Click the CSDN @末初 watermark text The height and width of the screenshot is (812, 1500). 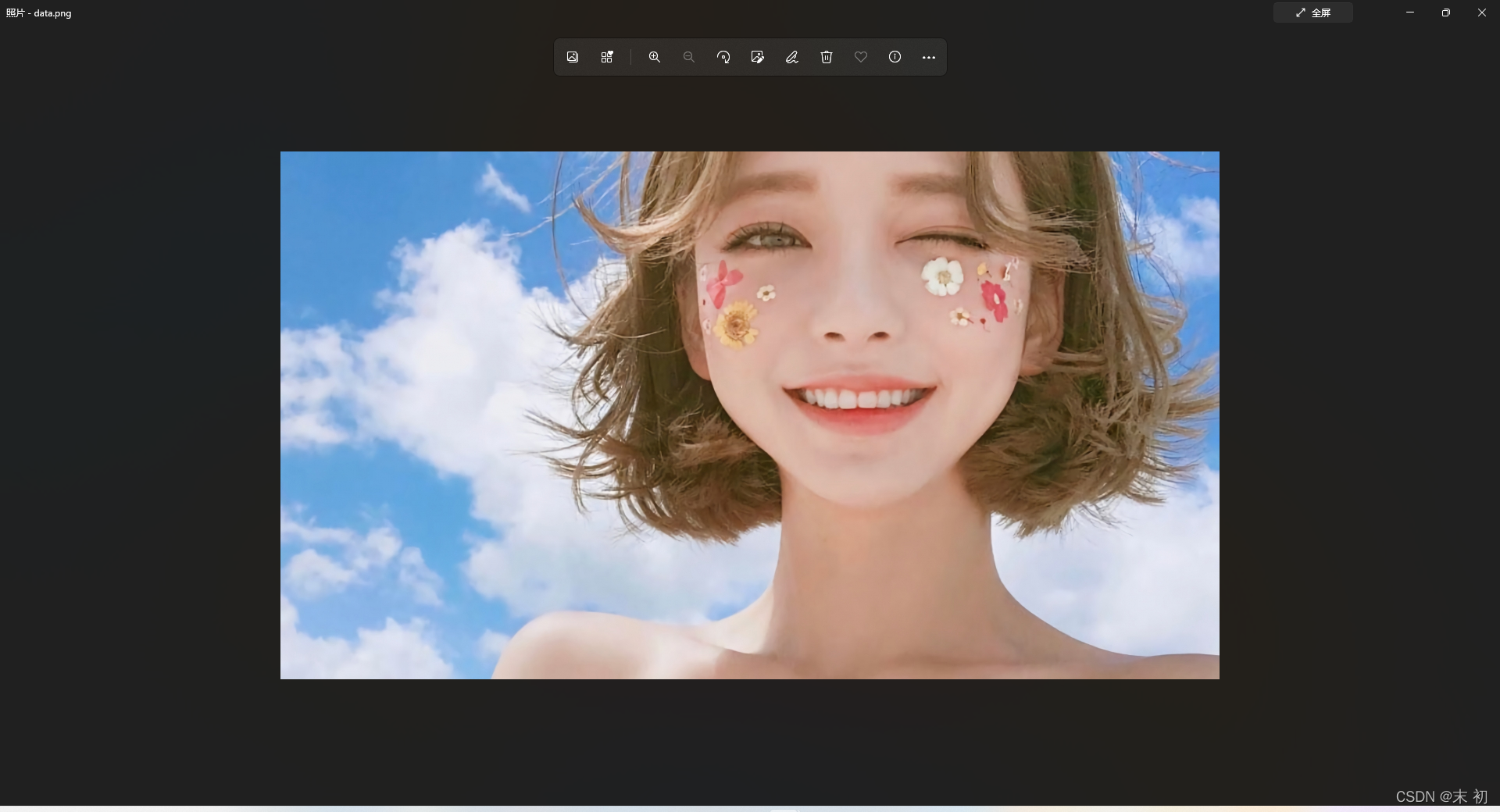(1440, 796)
